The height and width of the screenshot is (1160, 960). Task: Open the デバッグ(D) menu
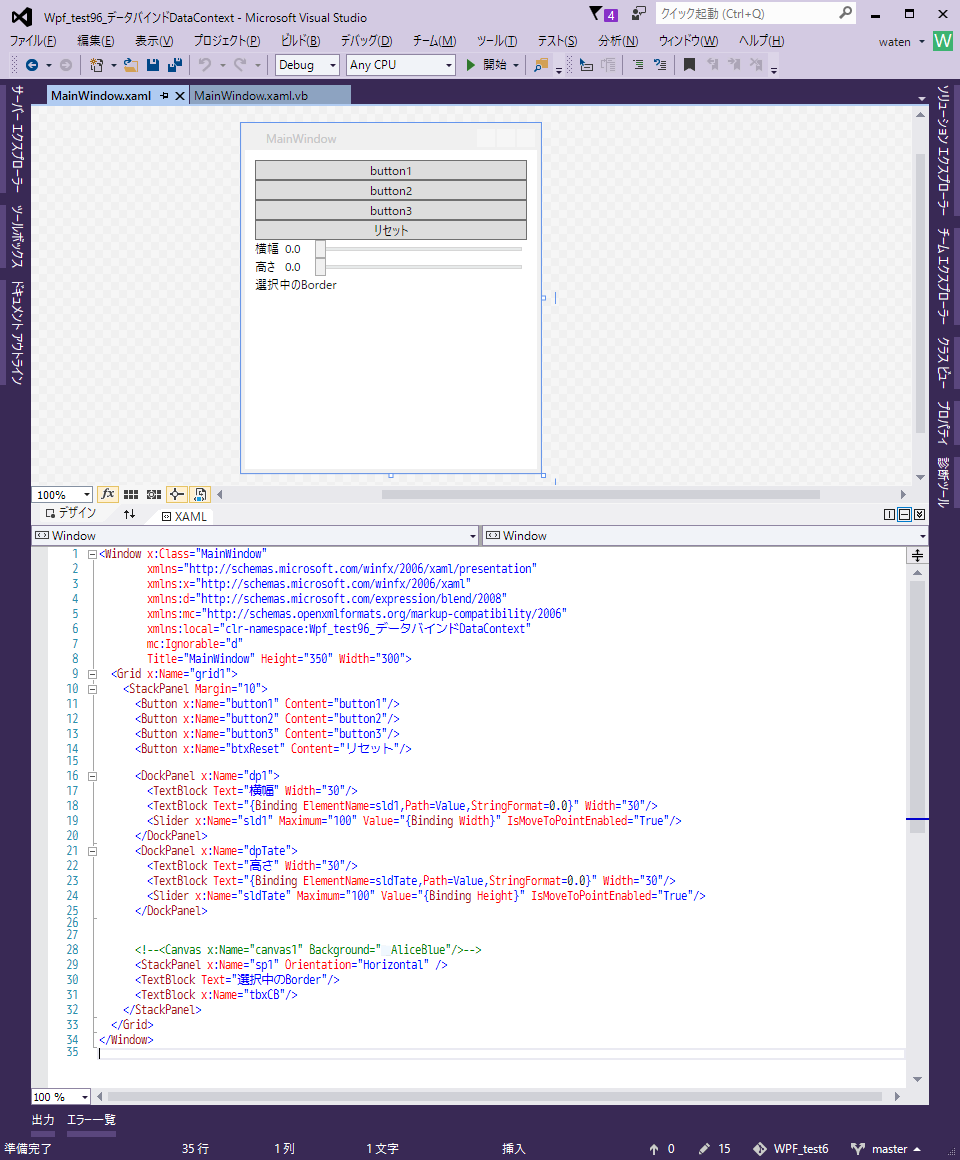coord(366,41)
